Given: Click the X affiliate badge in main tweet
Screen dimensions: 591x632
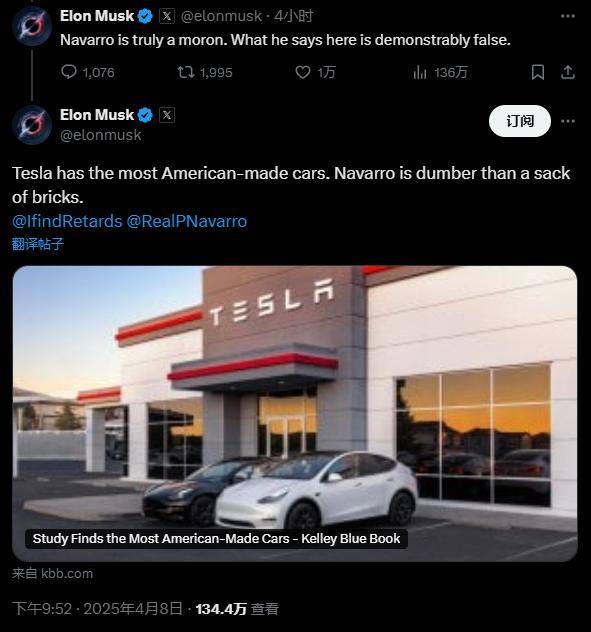Looking at the screenshot, I should pyautogui.click(x=167, y=115).
